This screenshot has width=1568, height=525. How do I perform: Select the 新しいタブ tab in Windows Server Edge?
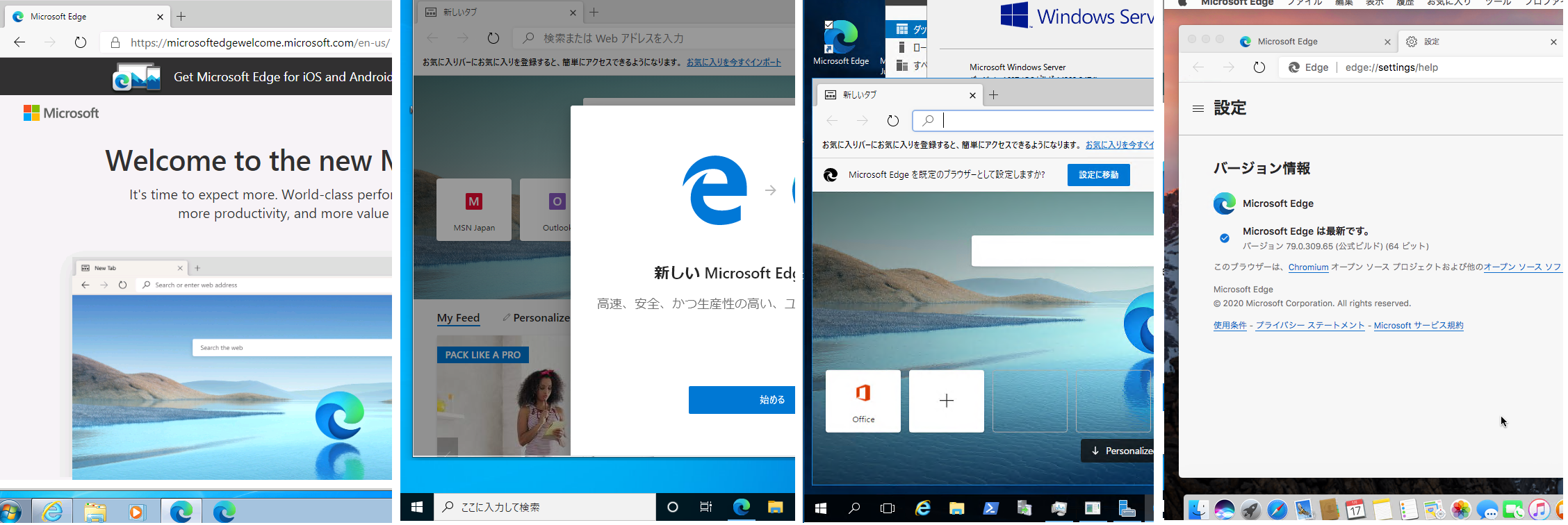(899, 95)
